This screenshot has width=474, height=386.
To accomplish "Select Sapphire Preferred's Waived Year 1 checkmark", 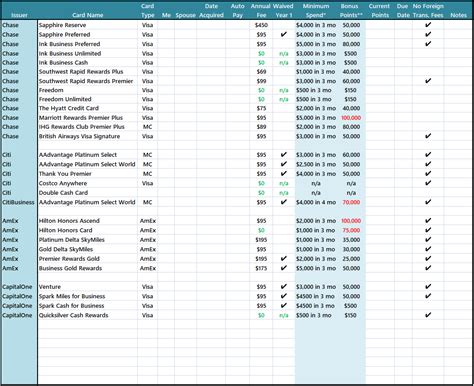I will (284, 34).
